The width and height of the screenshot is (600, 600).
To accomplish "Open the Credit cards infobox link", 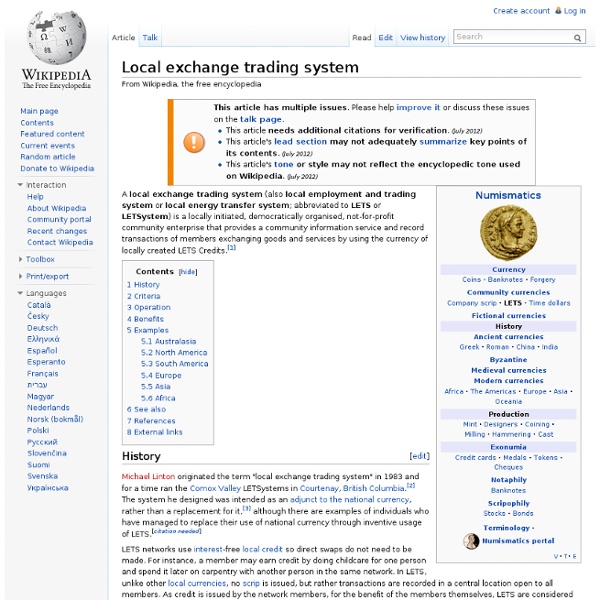I will 475,458.
